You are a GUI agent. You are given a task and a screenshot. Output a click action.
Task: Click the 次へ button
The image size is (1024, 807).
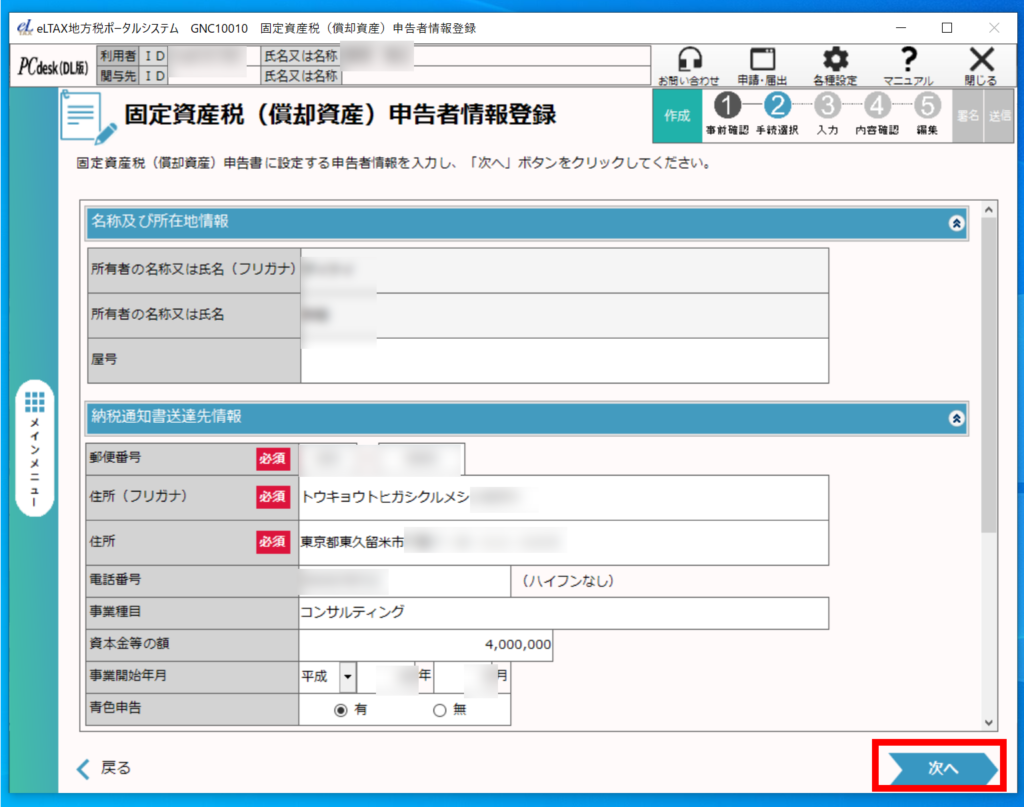coord(940,768)
